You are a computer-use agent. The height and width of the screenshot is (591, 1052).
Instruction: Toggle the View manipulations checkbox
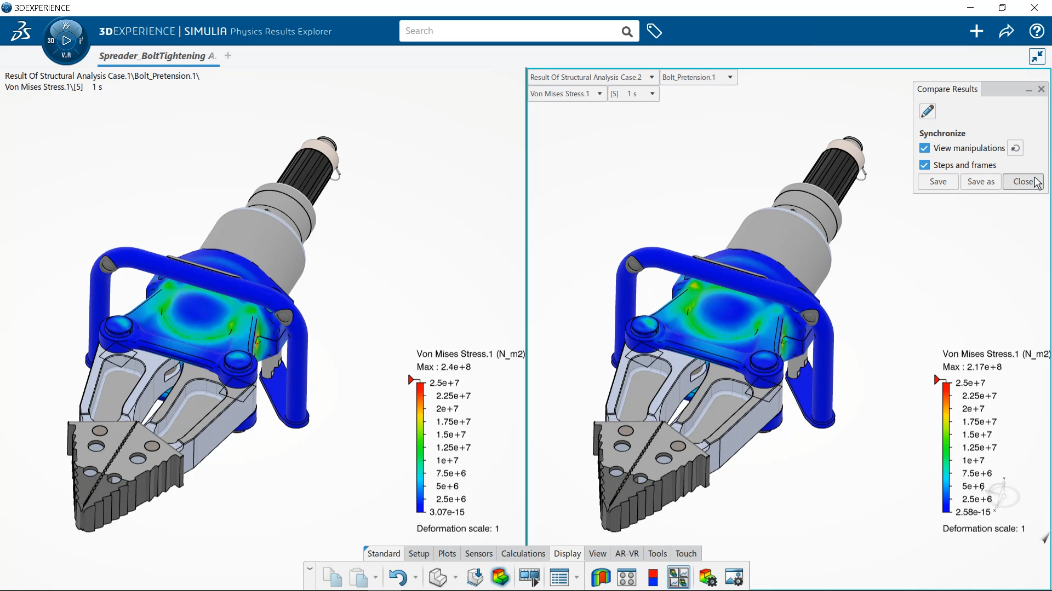925,148
